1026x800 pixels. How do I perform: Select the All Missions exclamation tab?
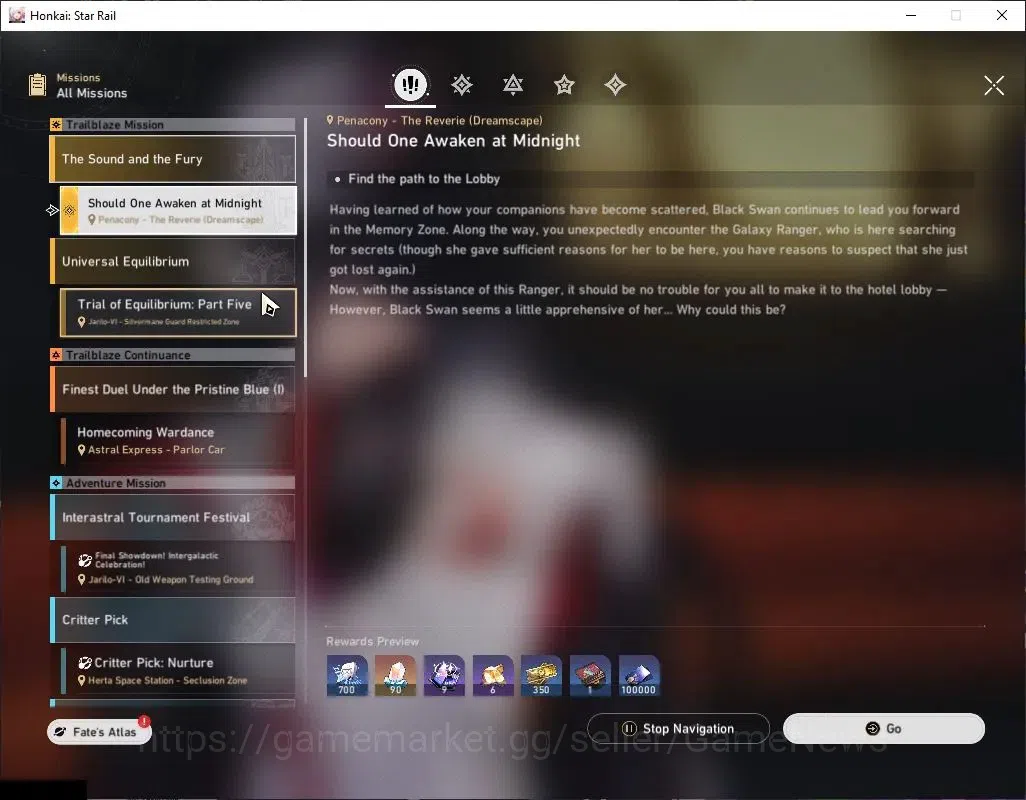click(x=410, y=84)
